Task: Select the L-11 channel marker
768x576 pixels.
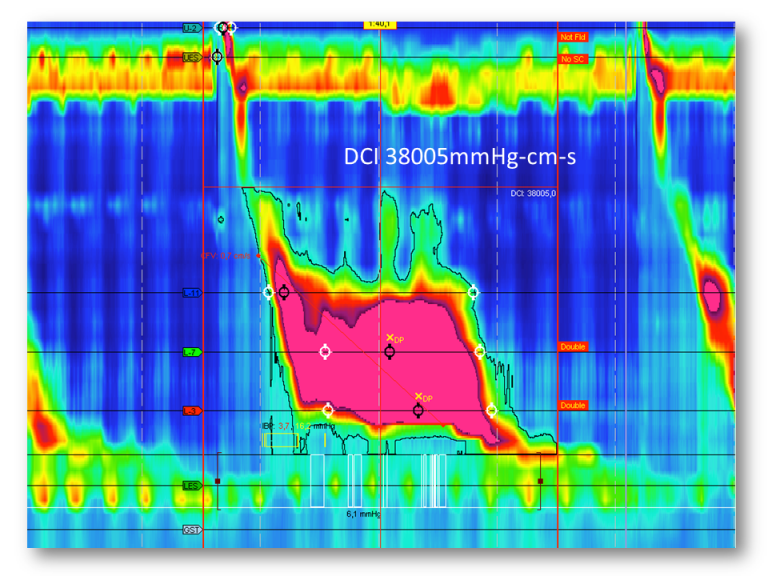Action: (191, 293)
